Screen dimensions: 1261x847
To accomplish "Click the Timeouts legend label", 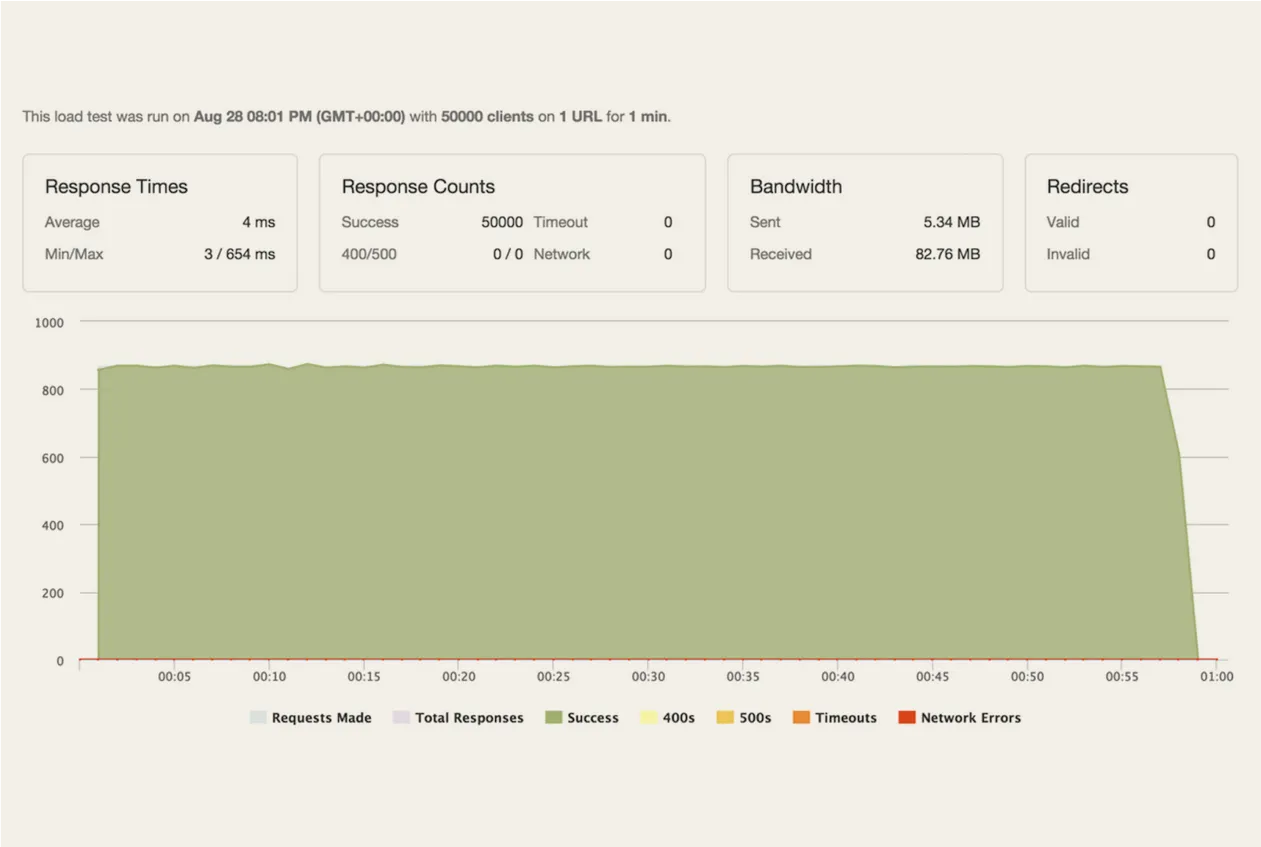I will point(846,718).
